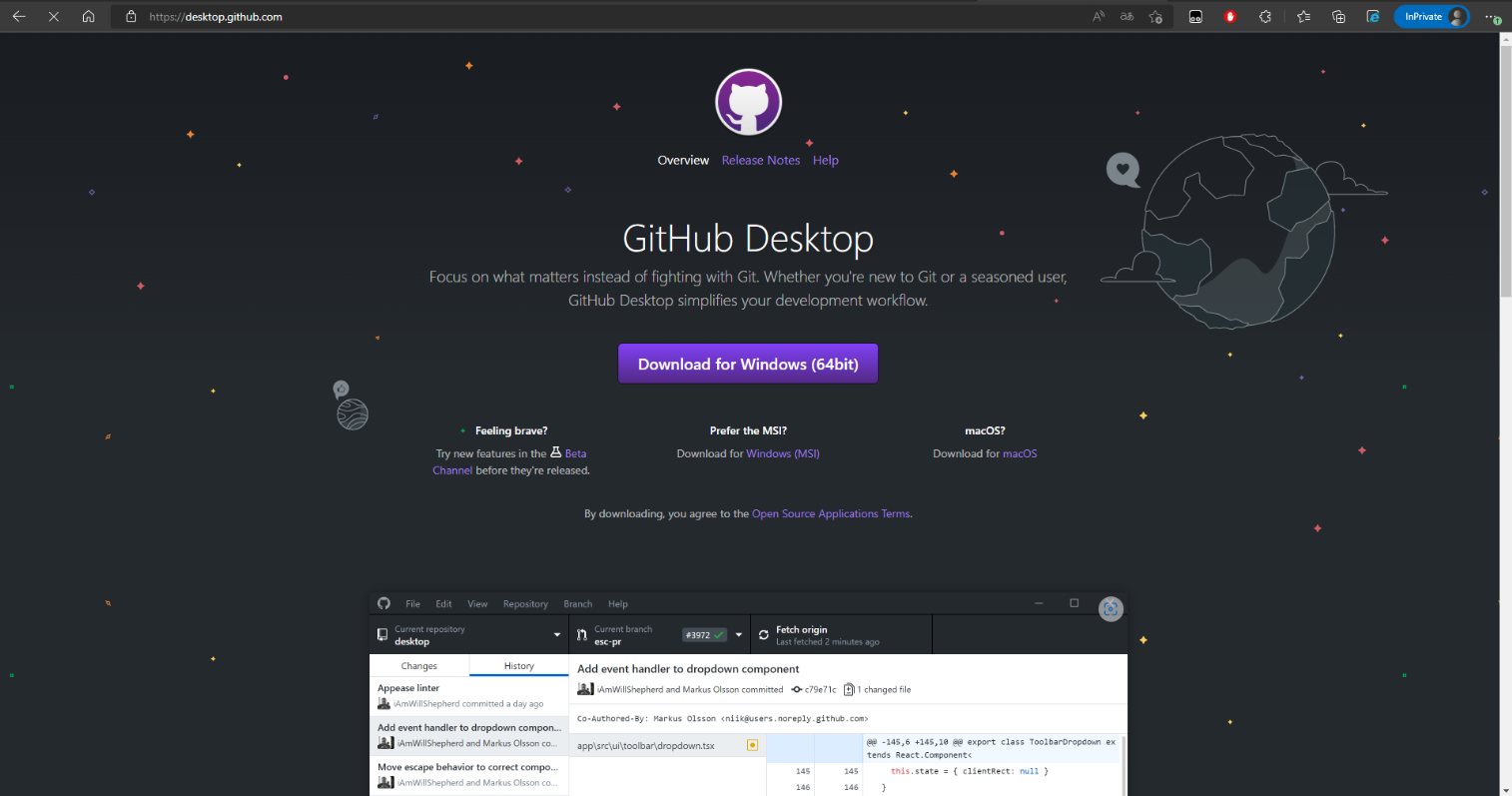Click the visual search icon on screenshot
Screen dimensions: 1512x796
click(1111, 608)
